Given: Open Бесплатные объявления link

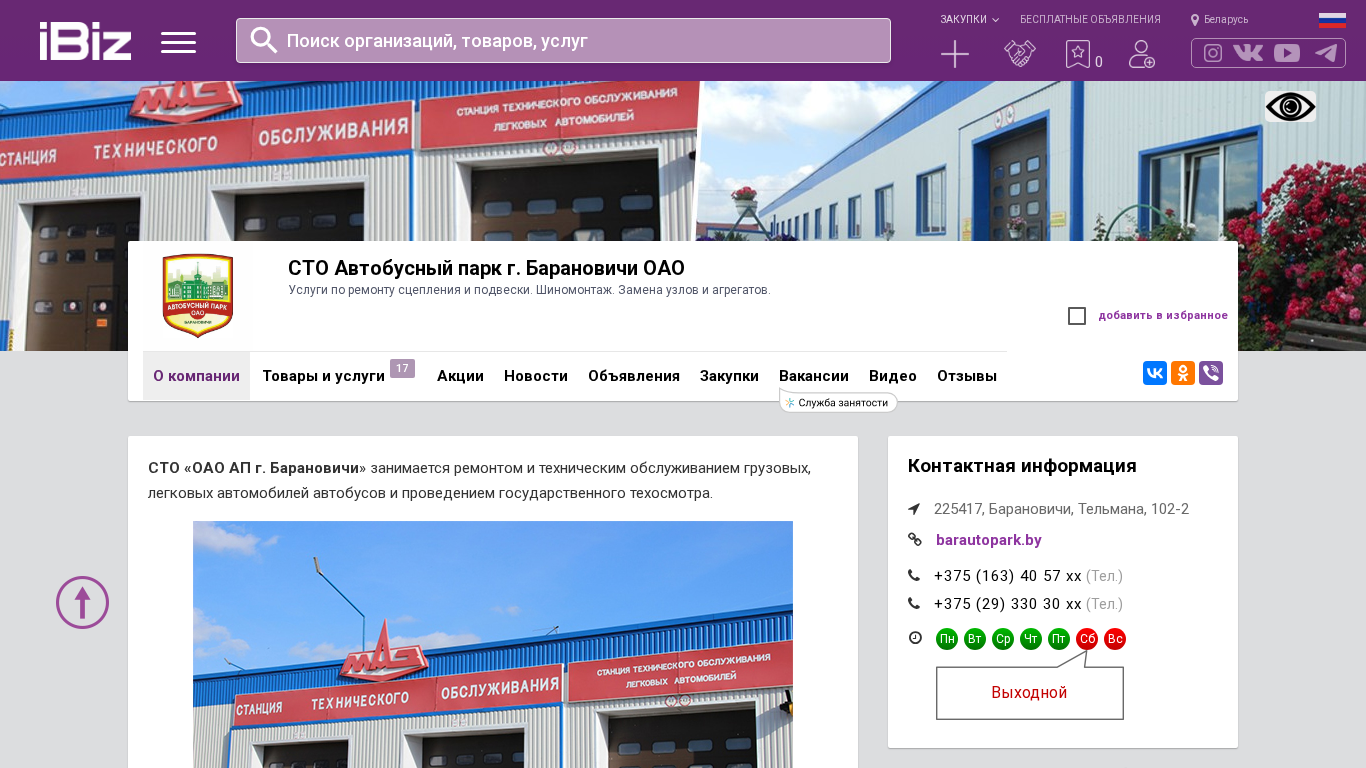Looking at the screenshot, I should click(x=1090, y=20).
